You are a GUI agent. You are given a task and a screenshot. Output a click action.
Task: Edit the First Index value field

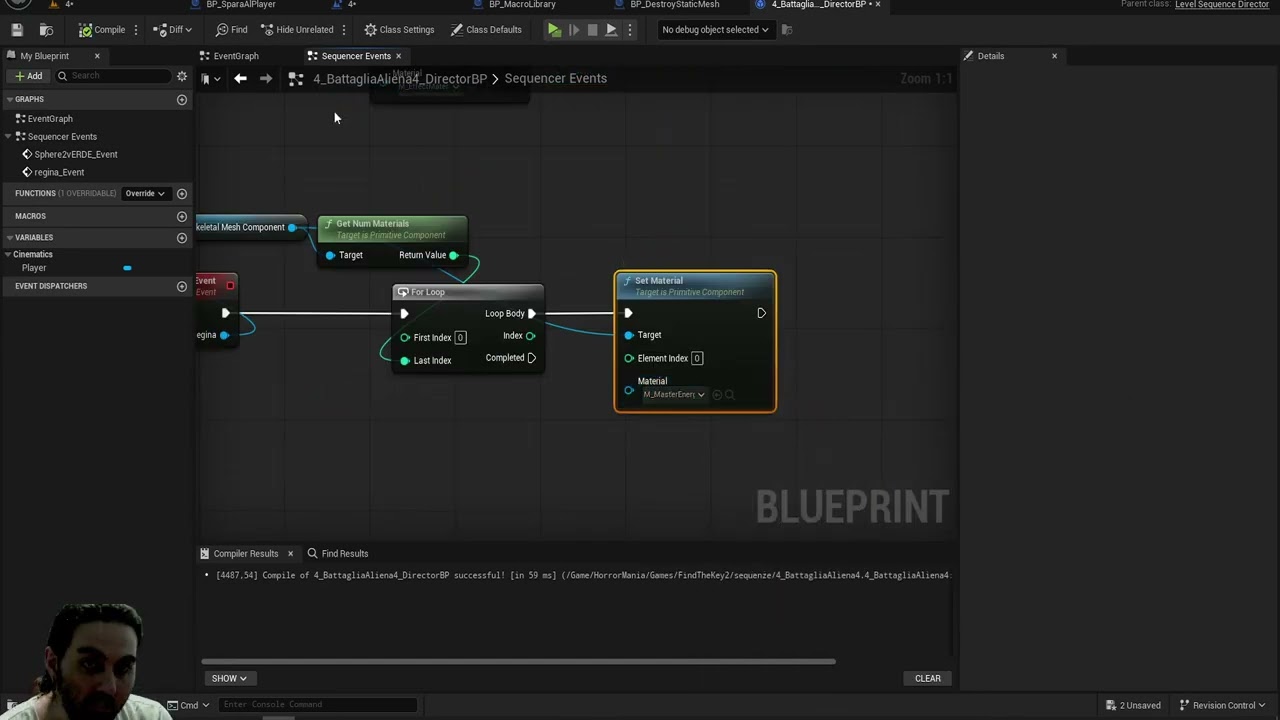click(460, 338)
